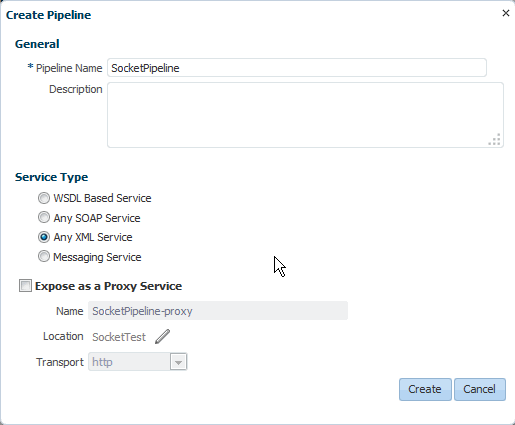Screen dimensions: 515x425
Task: Enable Expose as a Proxy Service checkbox
Action: click(25, 286)
